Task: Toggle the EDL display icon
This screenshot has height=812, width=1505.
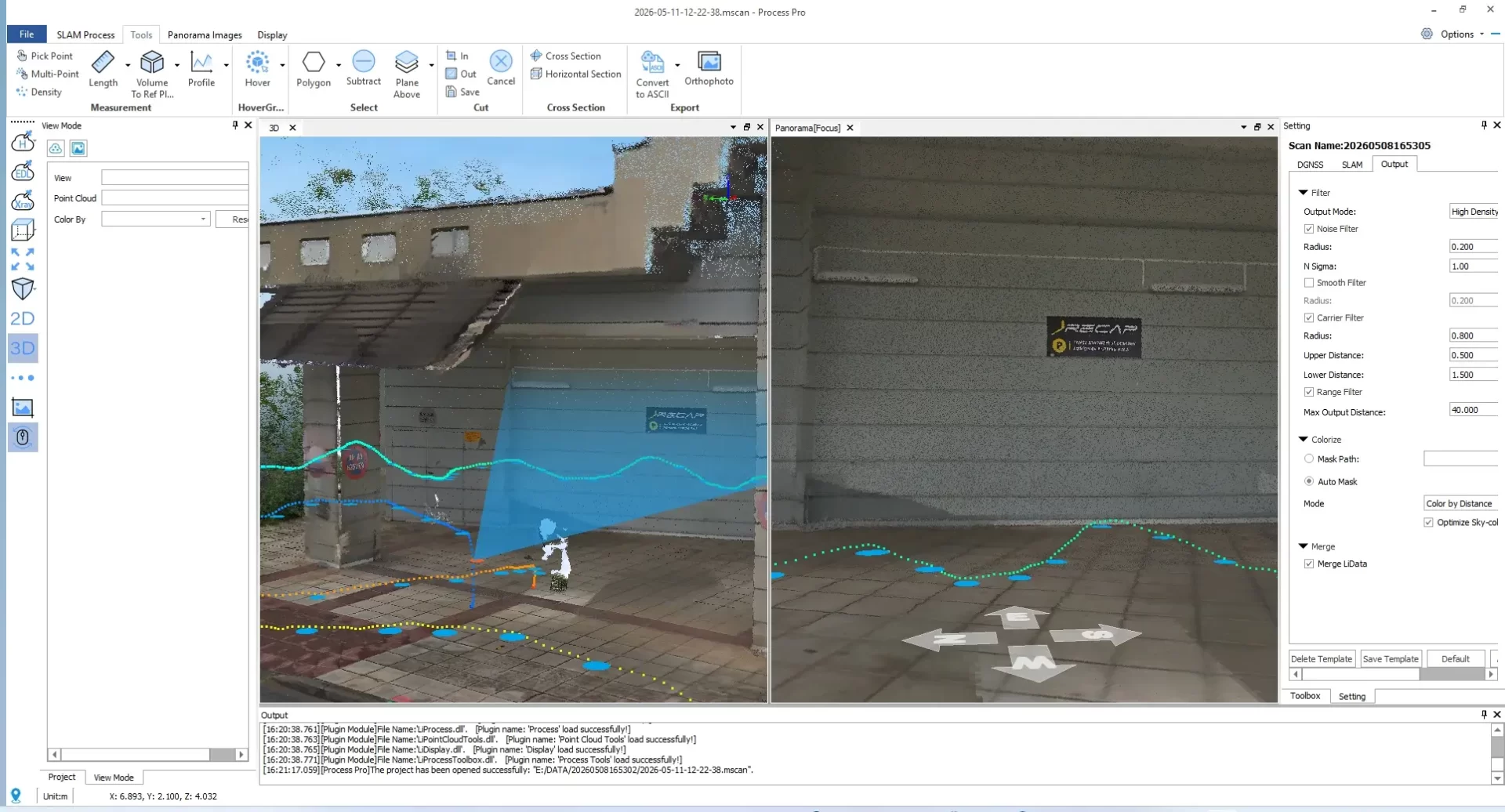Action: 23,171
